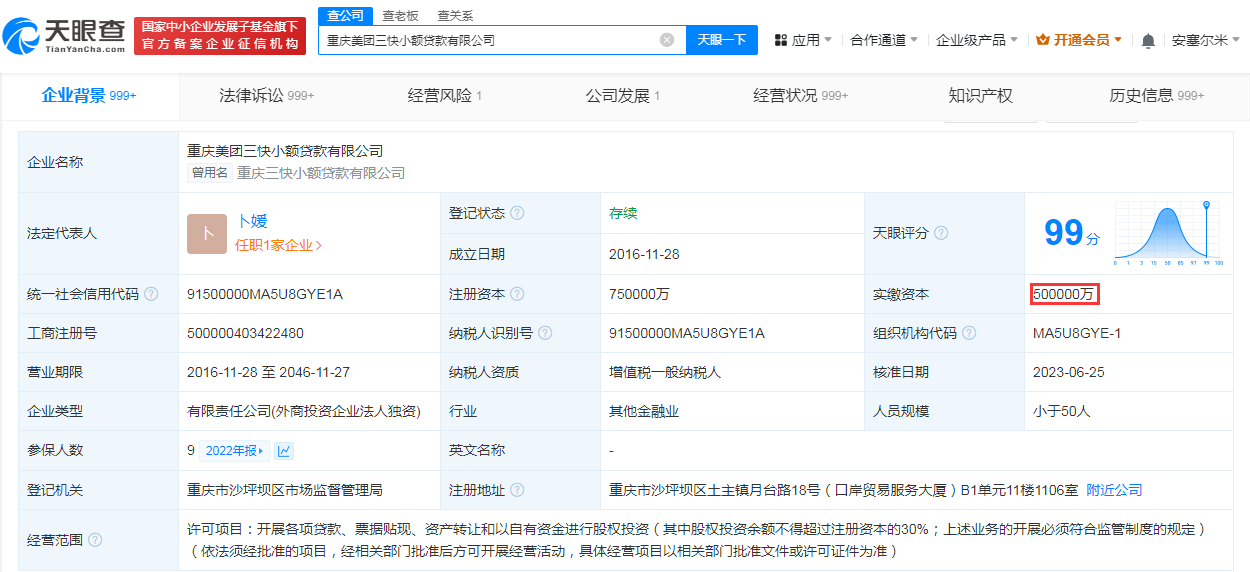Clear the search box with the X icon
This screenshot has width=1250, height=572.
667,40
